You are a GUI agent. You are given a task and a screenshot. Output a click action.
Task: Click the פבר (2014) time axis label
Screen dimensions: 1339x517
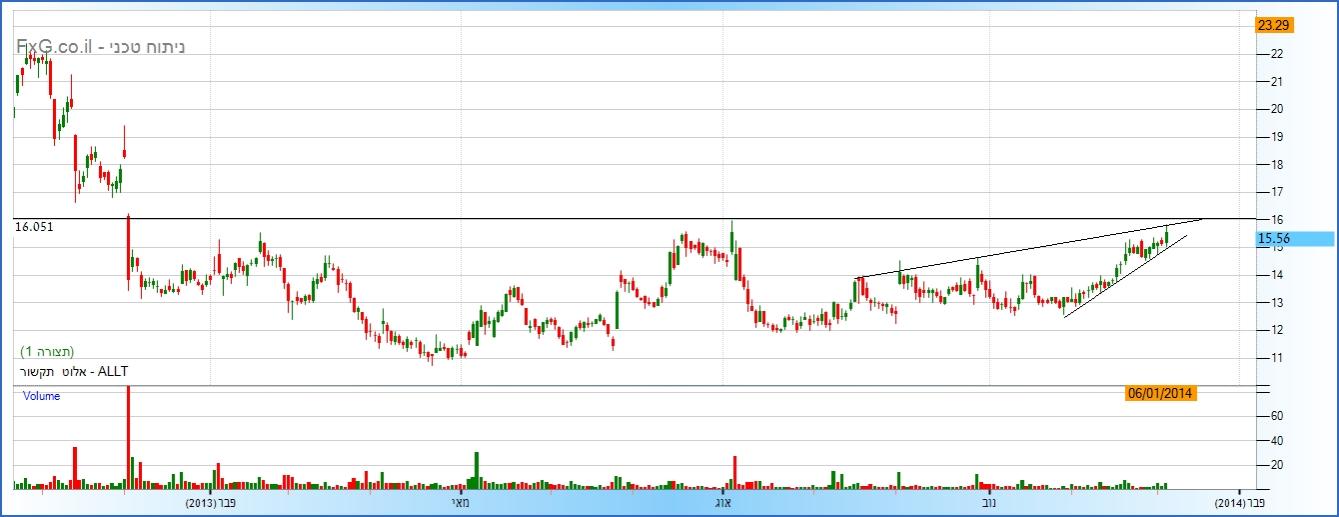[1240, 502]
